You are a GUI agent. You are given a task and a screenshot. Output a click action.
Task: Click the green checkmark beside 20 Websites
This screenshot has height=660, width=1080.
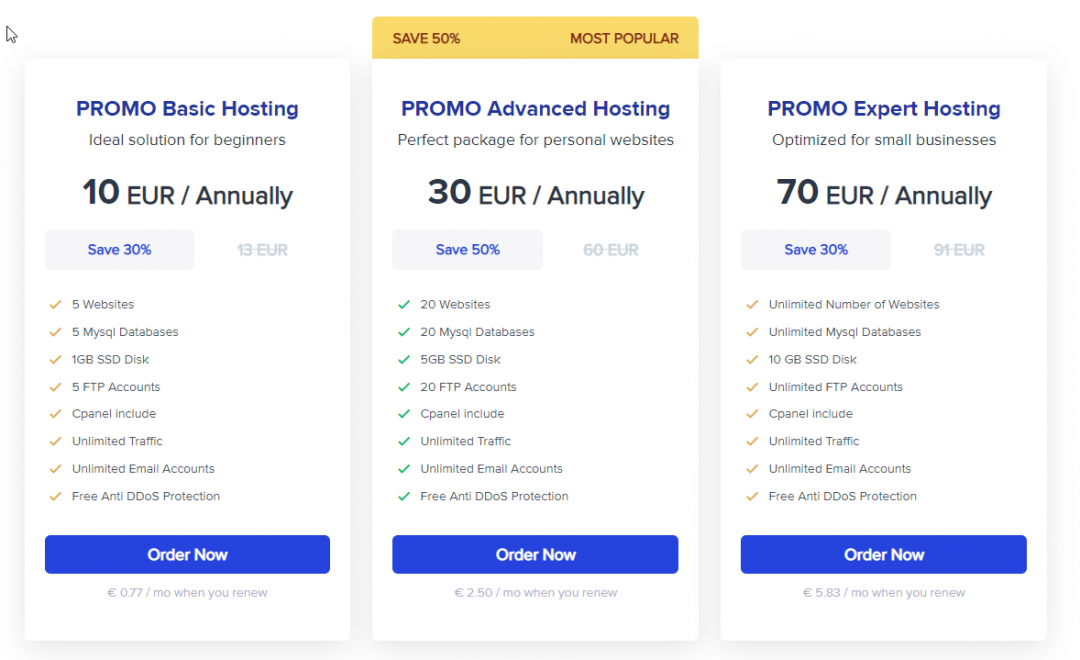coord(404,304)
